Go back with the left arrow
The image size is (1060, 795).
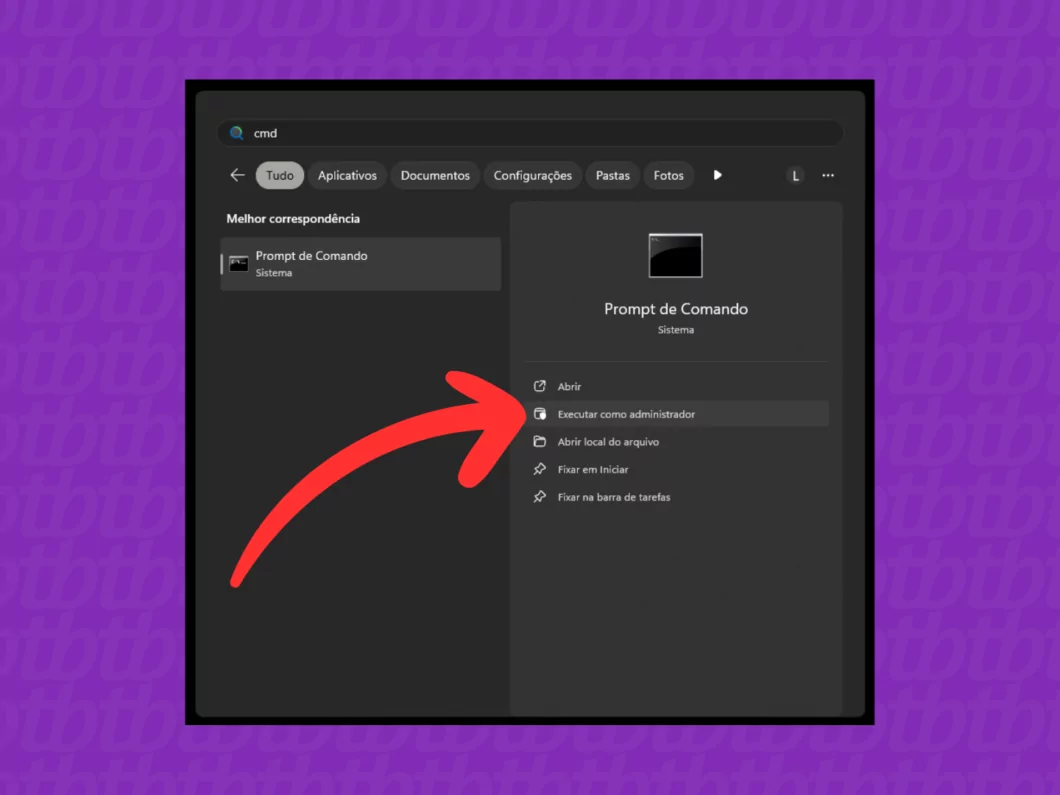pyautogui.click(x=237, y=175)
